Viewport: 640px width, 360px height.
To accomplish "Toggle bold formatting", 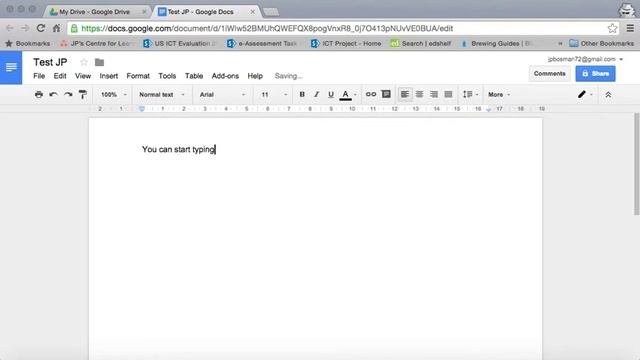I will 302,94.
